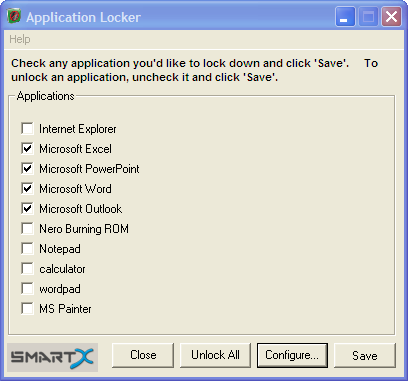The image size is (408, 381).
Task: Click the SmartX logo
Action: pos(52,357)
